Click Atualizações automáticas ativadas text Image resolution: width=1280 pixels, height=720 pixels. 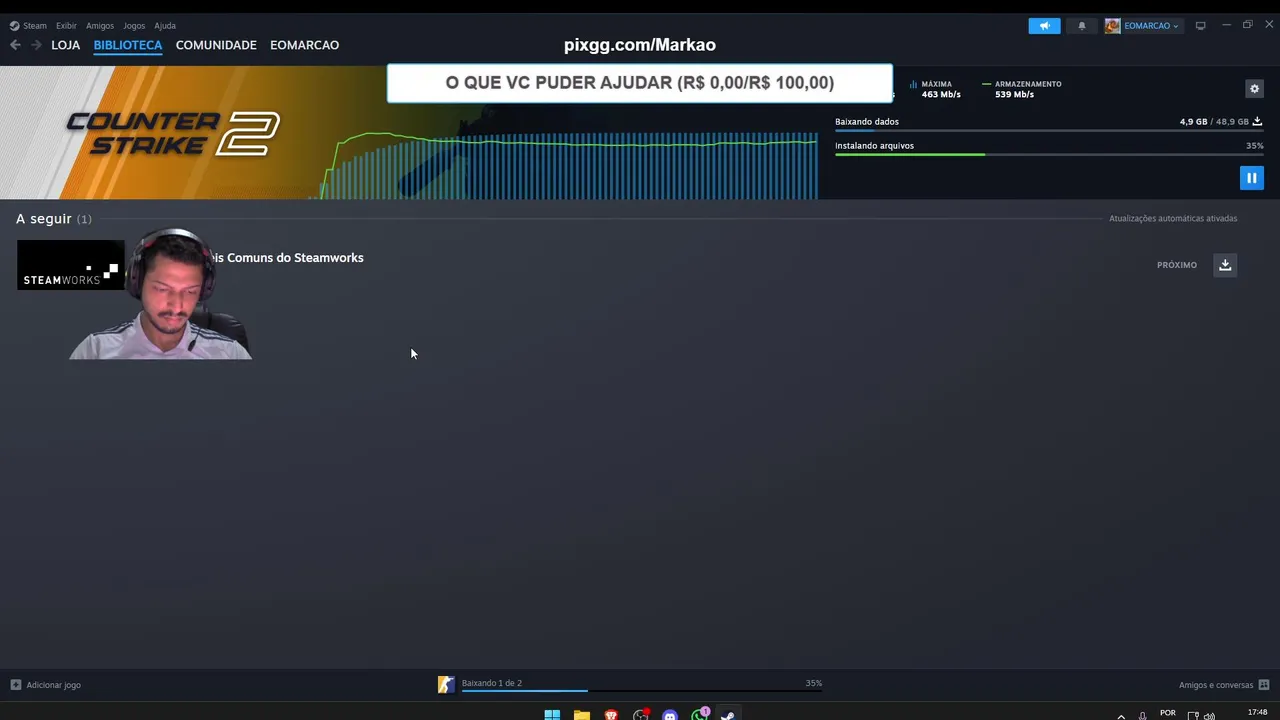1173,218
